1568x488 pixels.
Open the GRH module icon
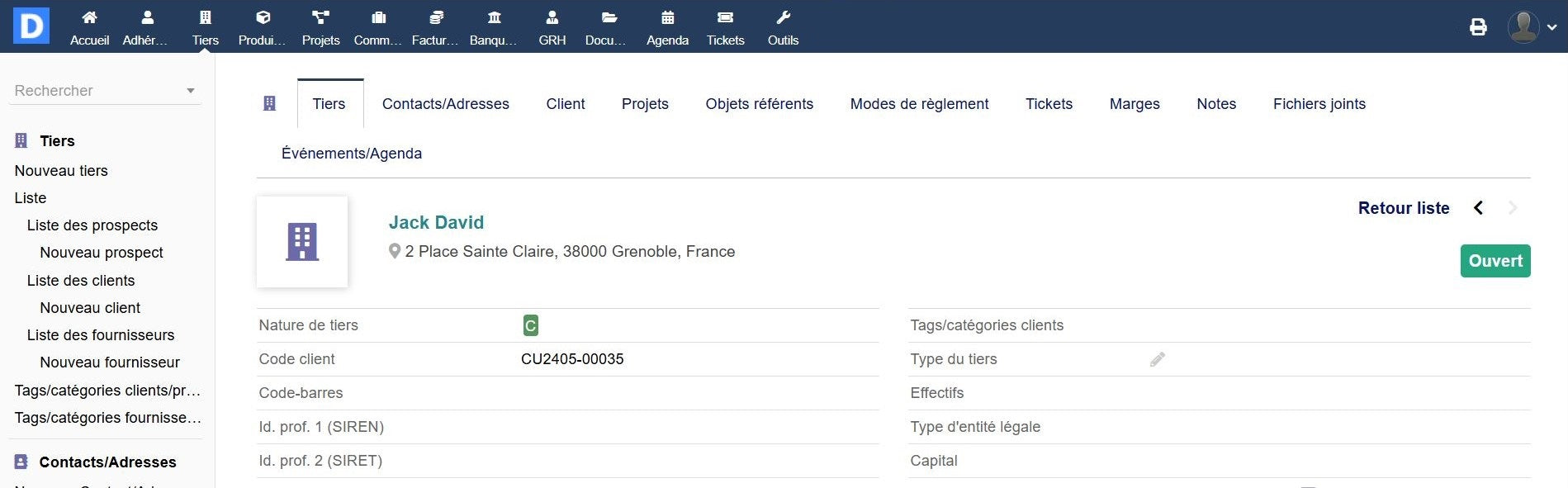pos(552,18)
